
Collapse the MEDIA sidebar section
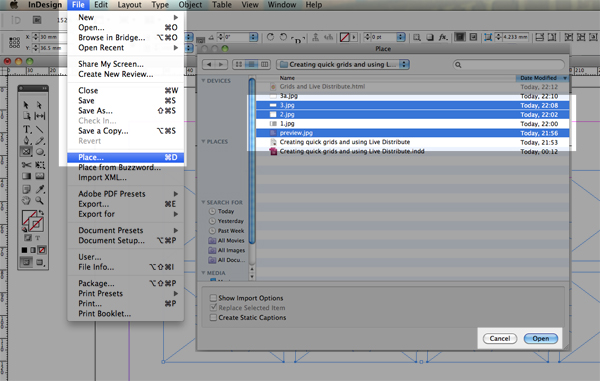coord(204,273)
